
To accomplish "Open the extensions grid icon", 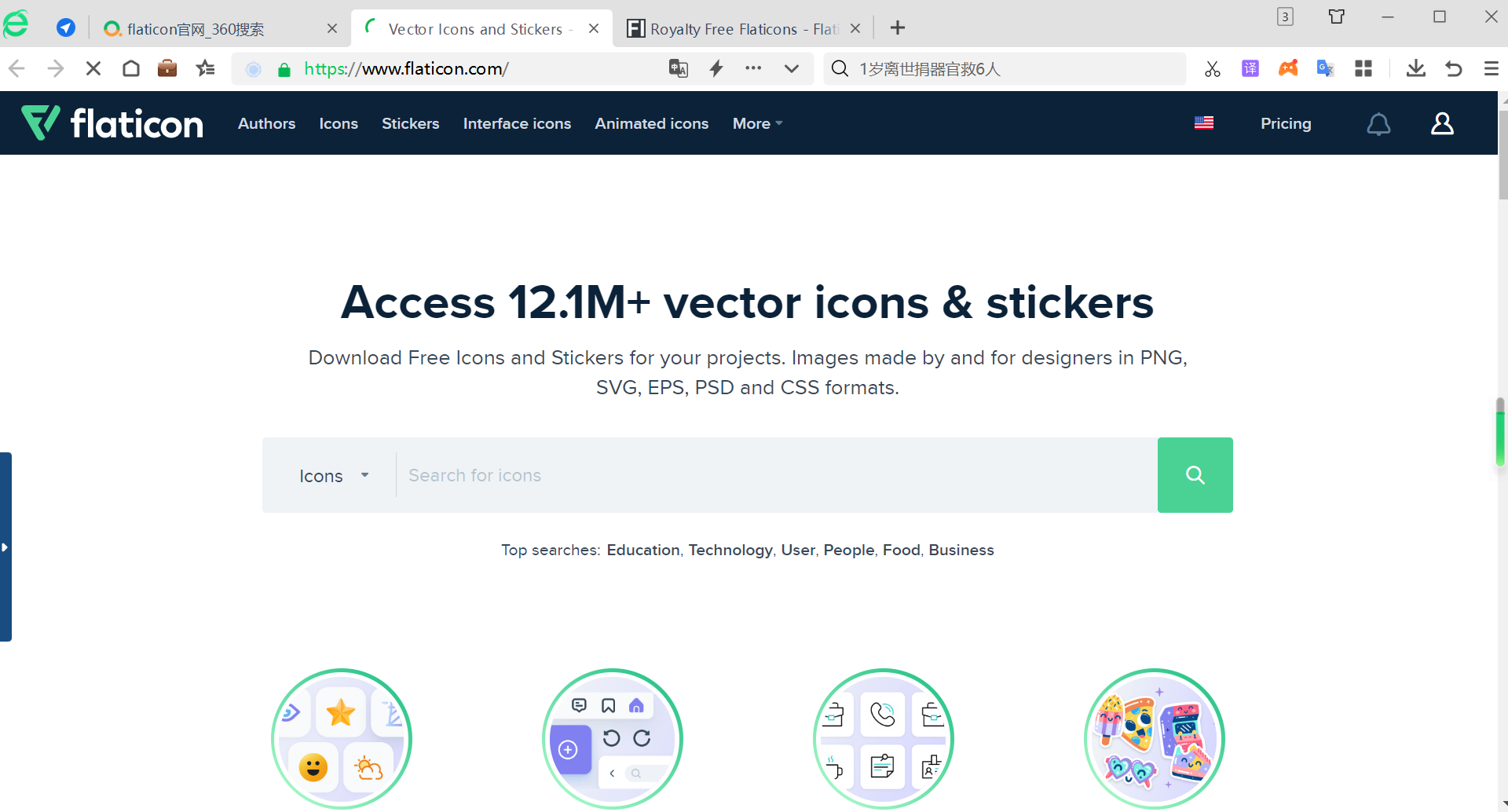I will [x=1363, y=69].
